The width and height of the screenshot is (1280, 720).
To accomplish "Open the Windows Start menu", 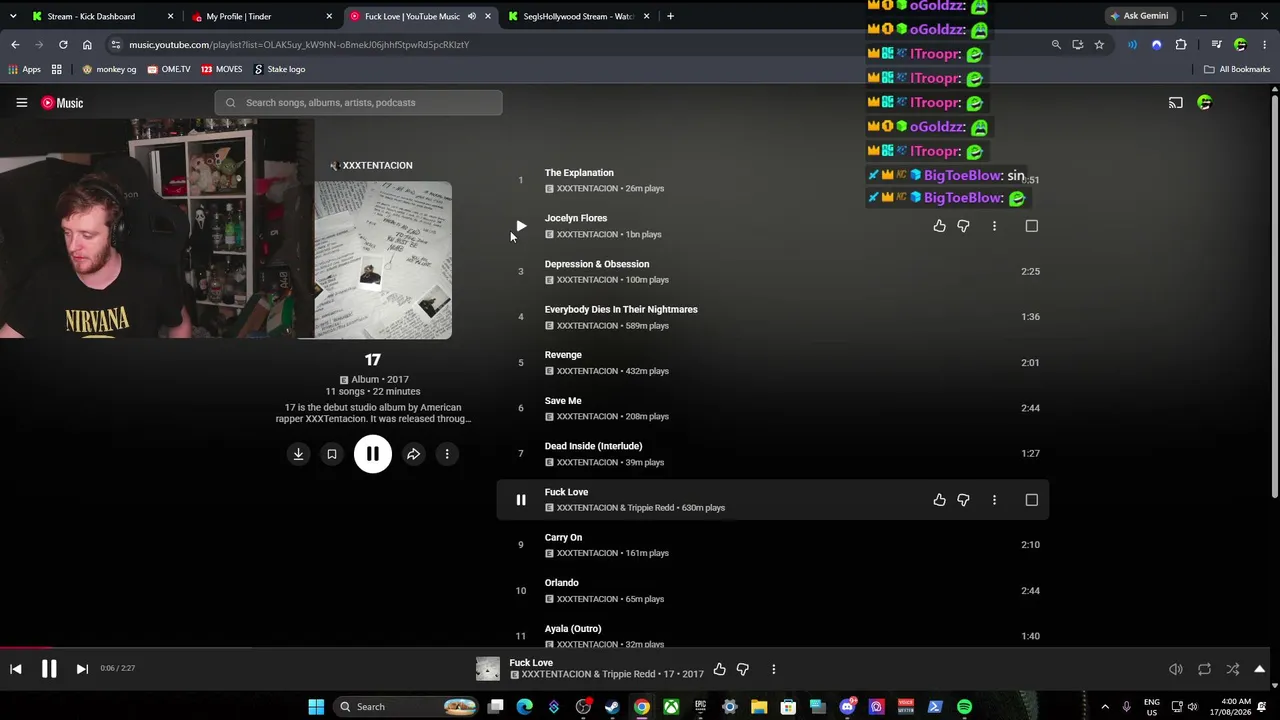I will [x=316, y=707].
